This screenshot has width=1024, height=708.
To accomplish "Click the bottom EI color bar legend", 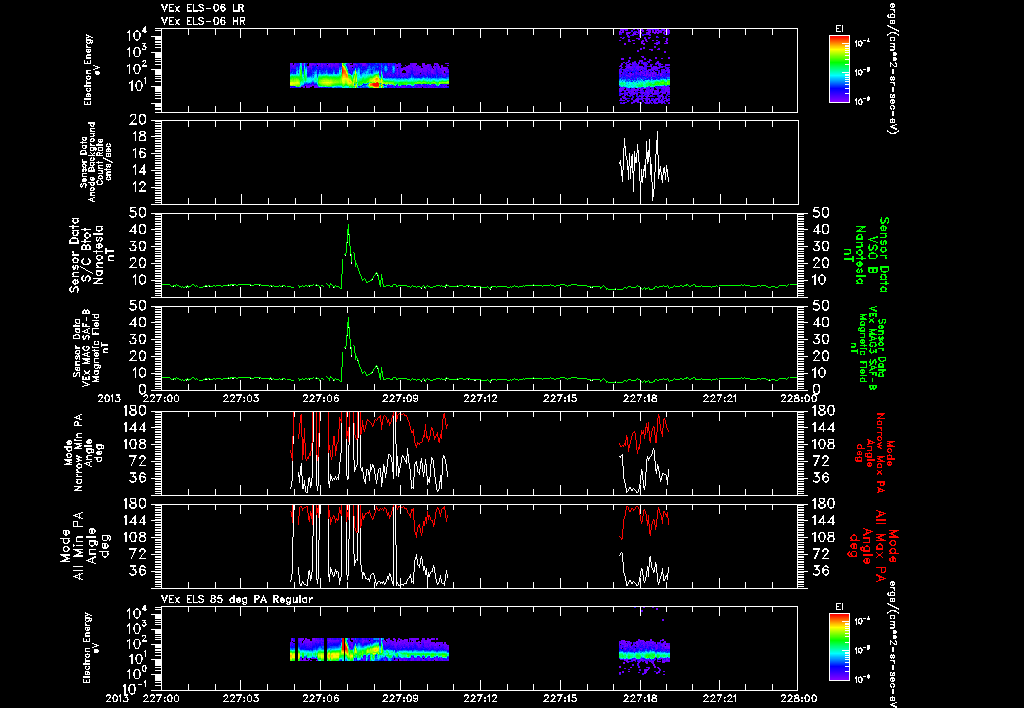I will pyautogui.click(x=839, y=648).
